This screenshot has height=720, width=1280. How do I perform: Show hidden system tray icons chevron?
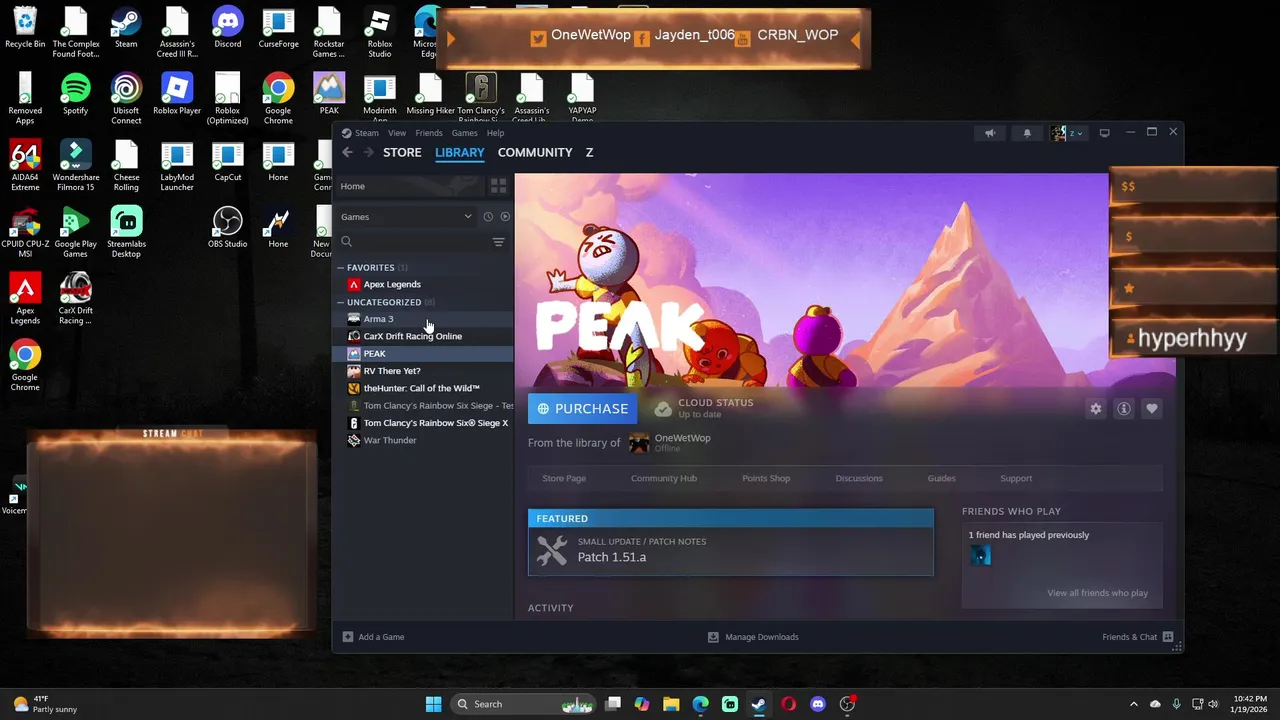point(1133,704)
